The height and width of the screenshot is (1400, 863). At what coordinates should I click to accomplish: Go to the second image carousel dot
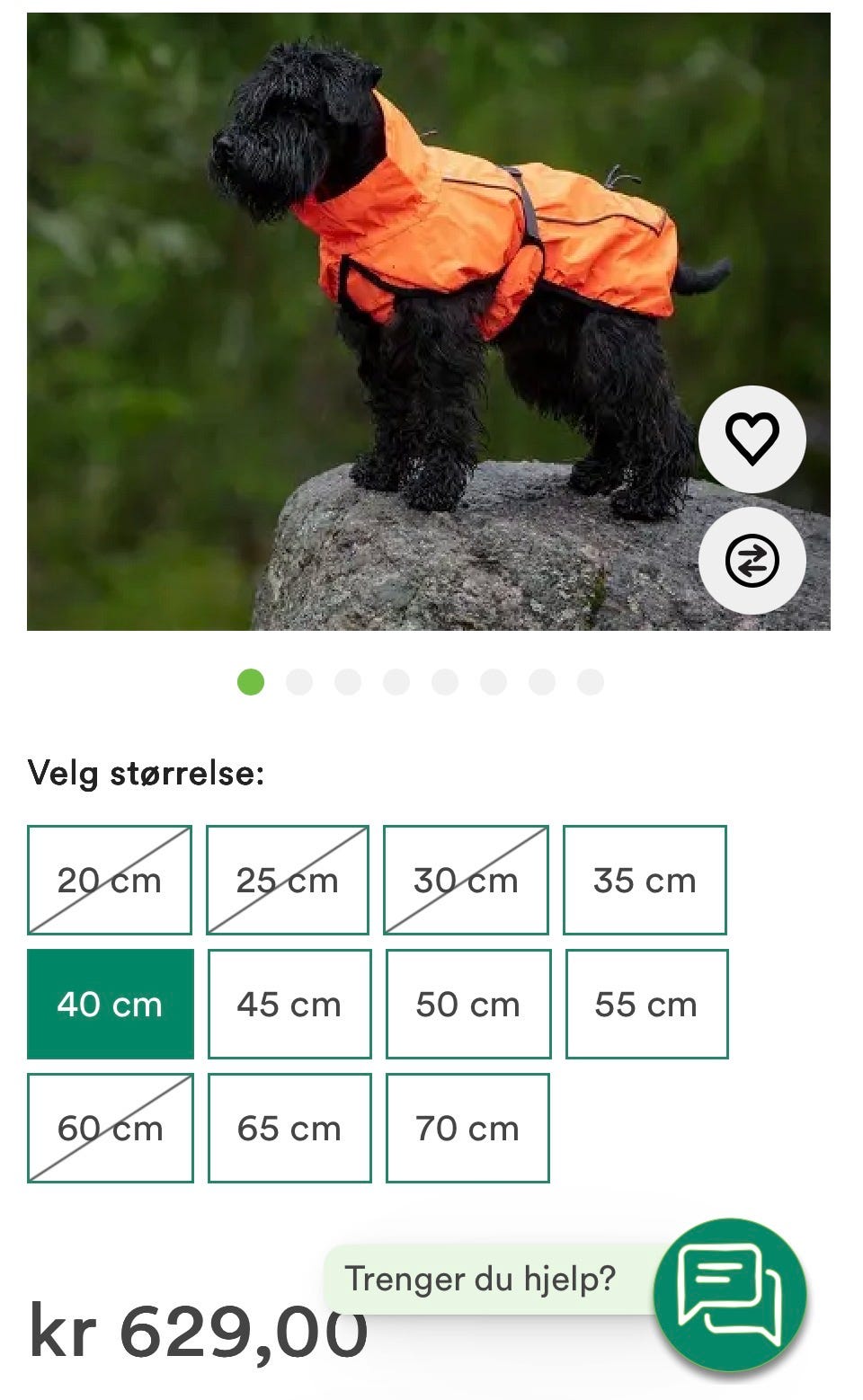(299, 682)
